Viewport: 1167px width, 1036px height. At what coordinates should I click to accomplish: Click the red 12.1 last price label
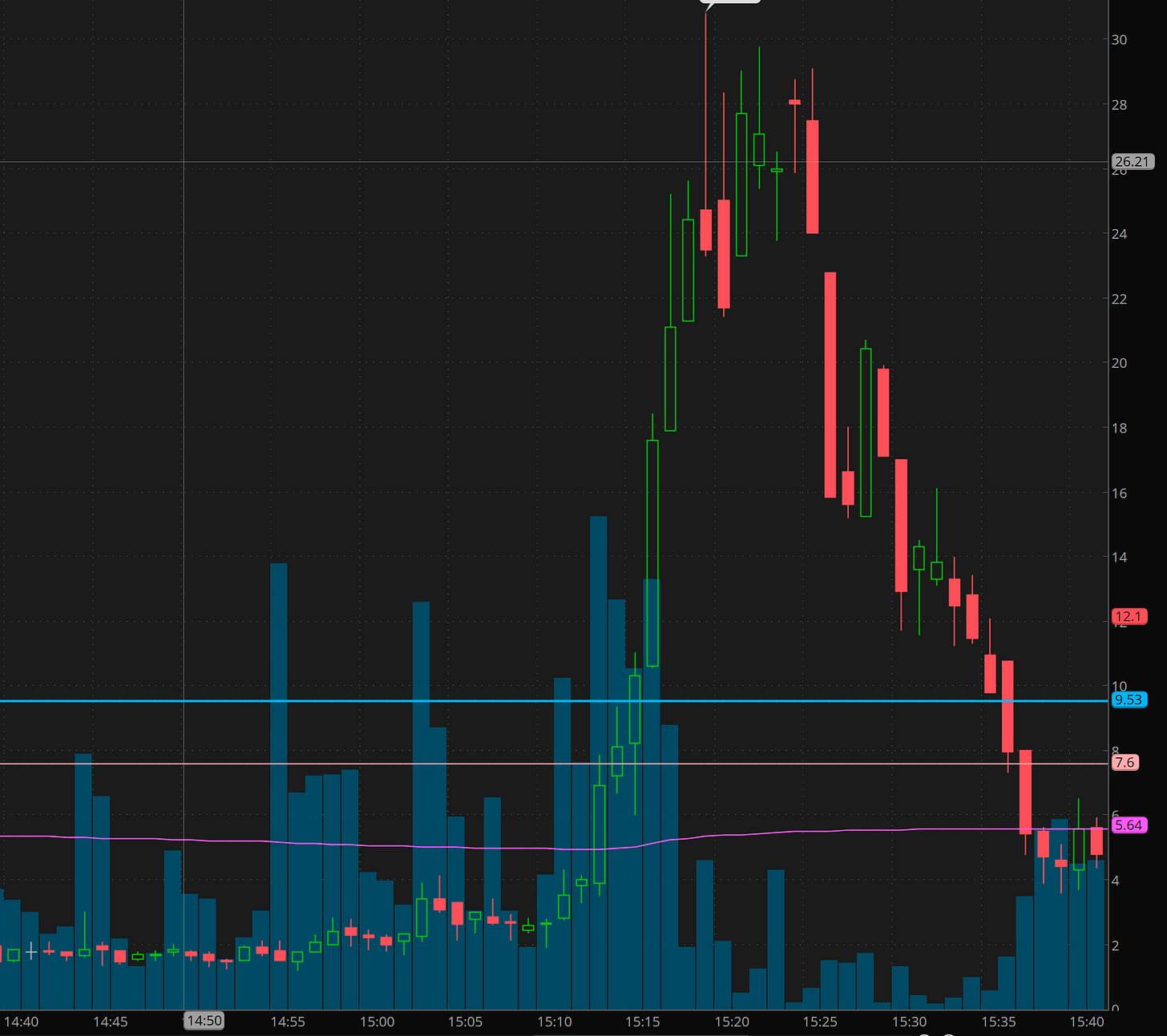(1129, 616)
